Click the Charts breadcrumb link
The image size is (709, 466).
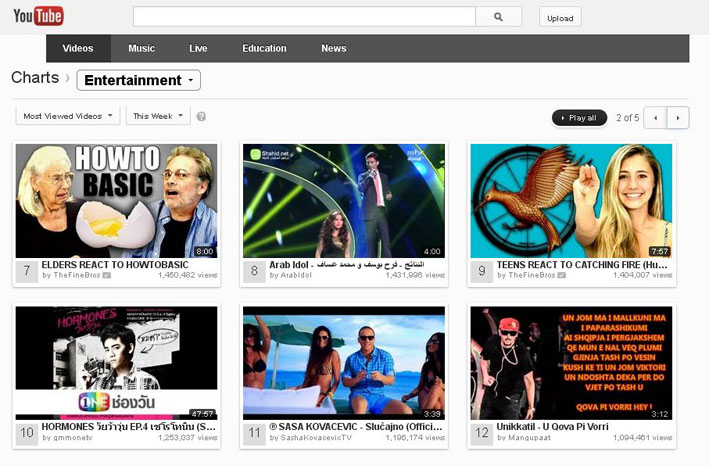tap(35, 77)
